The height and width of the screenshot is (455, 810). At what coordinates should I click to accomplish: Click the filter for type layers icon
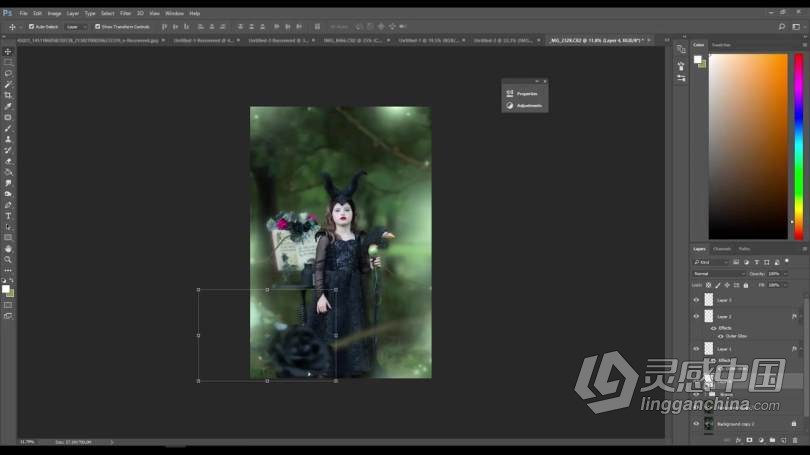(x=756, y=262)
